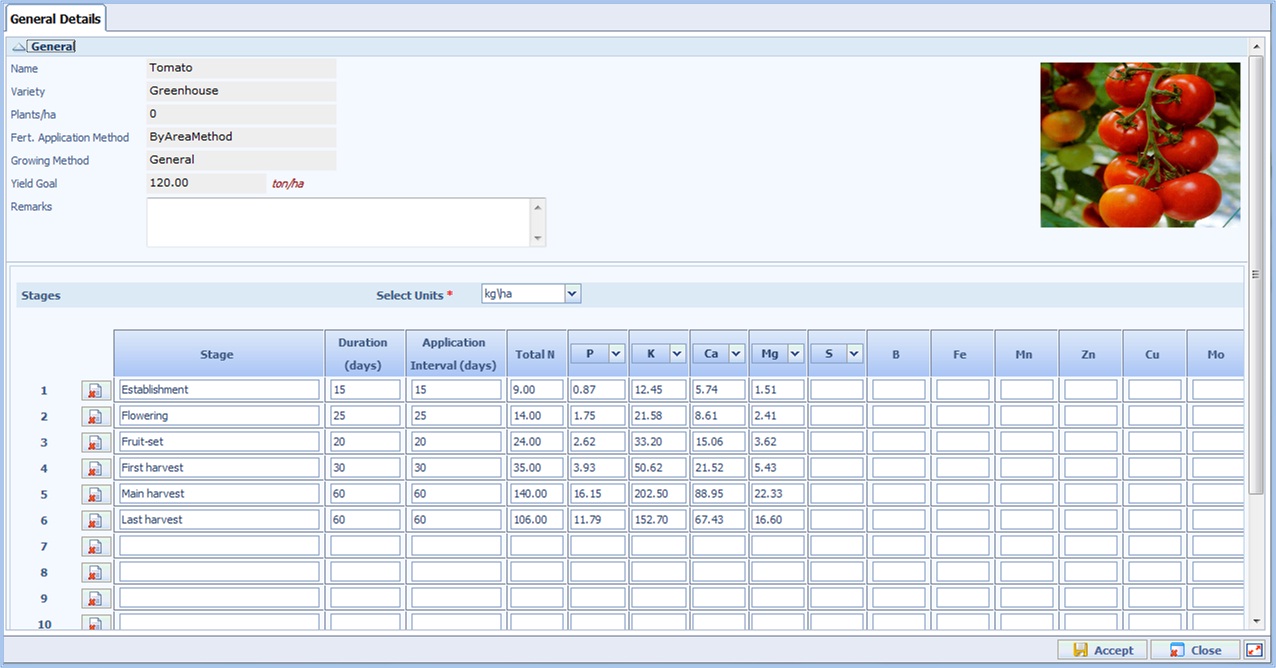This screenshot has width=1276, height=668.
Task: Switch to the General Details tab
Action: coord(55,19)
